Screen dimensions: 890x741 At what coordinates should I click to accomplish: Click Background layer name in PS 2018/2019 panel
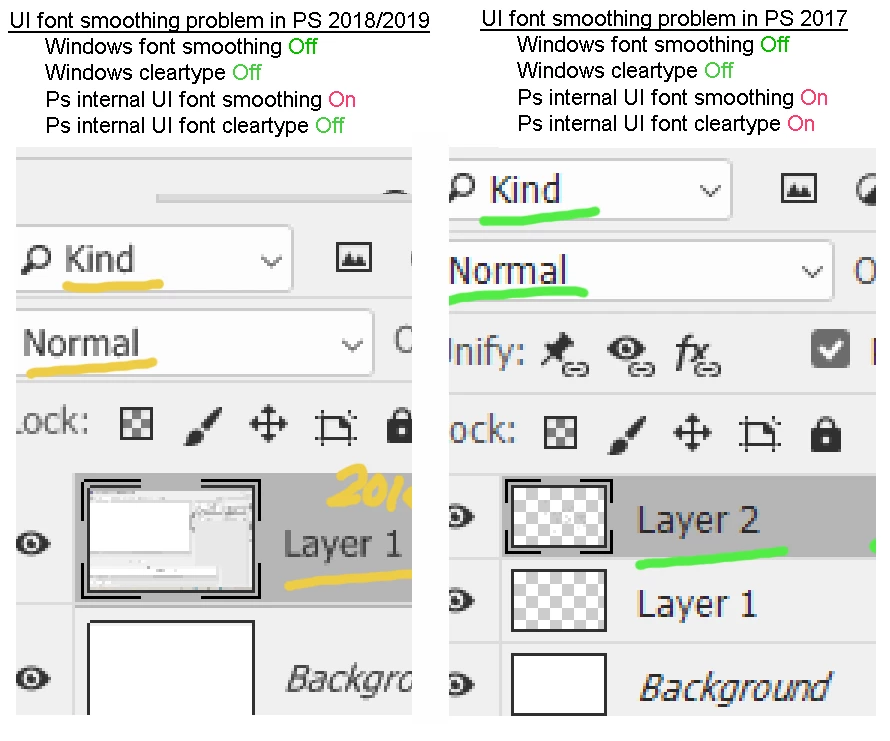(349, 679)
